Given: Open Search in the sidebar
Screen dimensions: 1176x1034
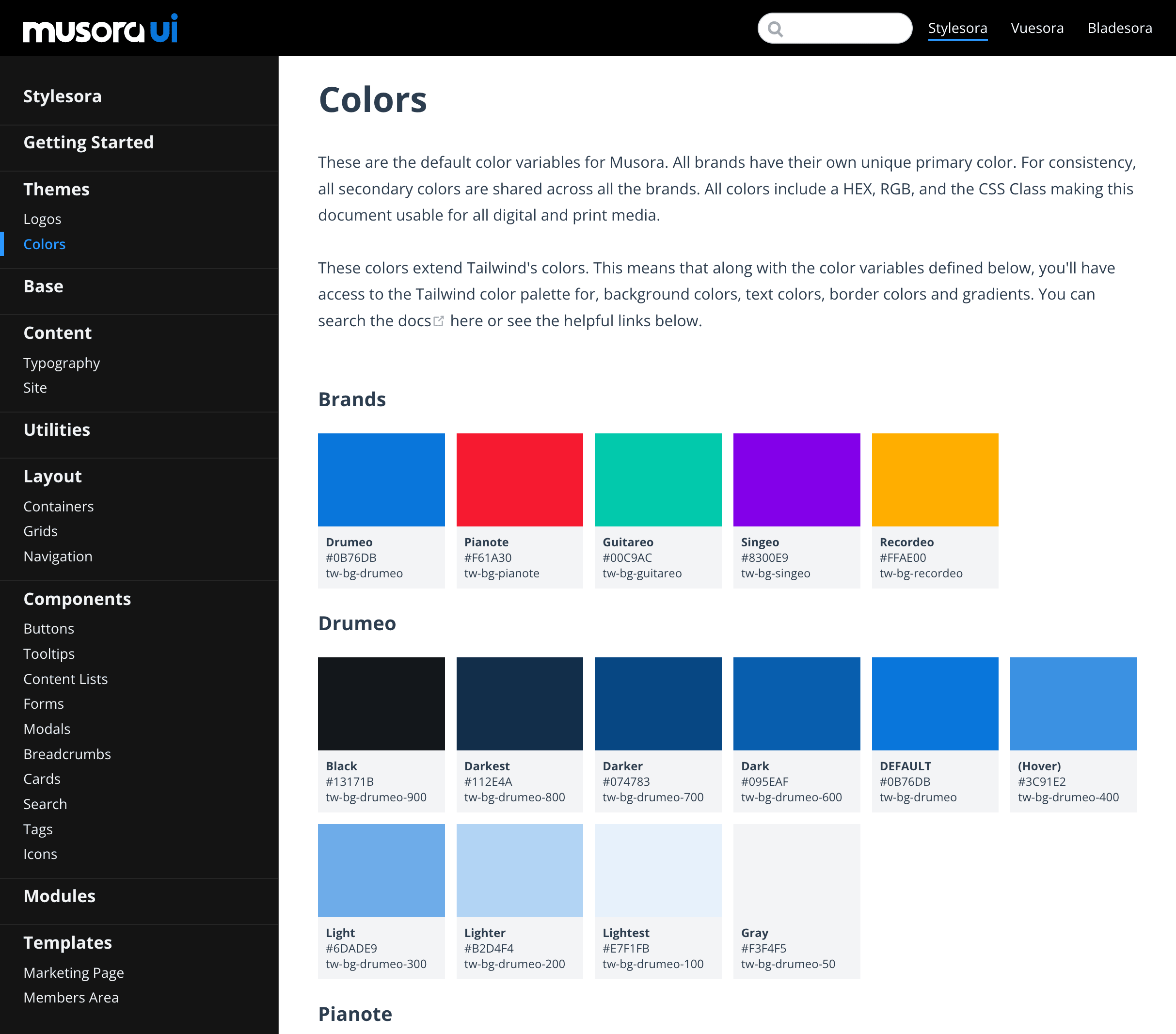Looking at the screenshot, I should point(45,804).
